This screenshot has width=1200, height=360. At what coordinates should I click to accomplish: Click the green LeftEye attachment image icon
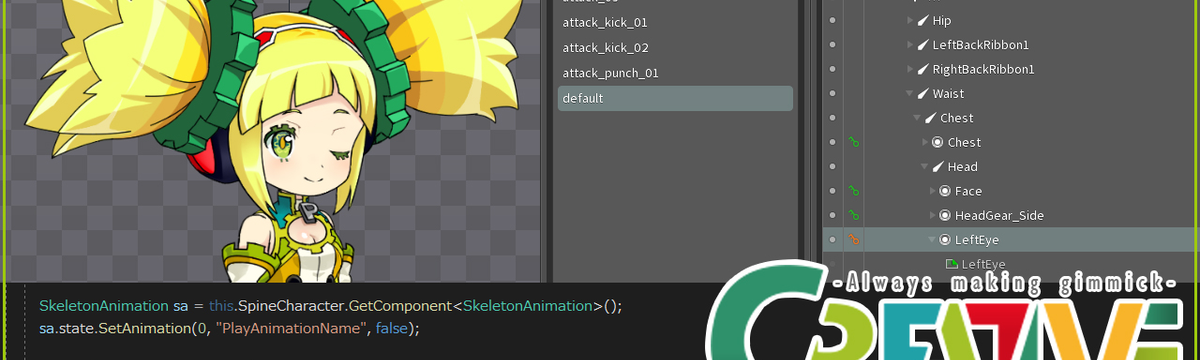point(952,264)
